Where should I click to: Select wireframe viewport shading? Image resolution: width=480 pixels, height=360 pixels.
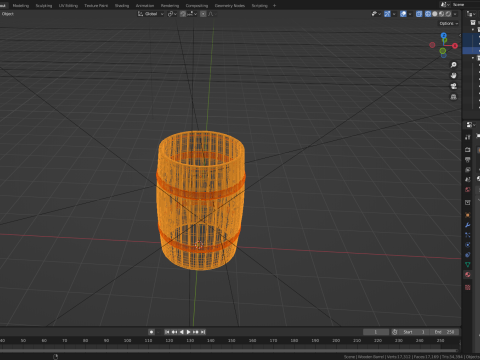[428, 14]
